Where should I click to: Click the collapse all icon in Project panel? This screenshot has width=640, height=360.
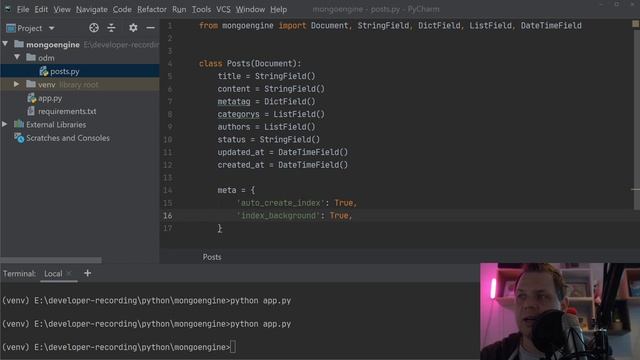tap(111, 28)
